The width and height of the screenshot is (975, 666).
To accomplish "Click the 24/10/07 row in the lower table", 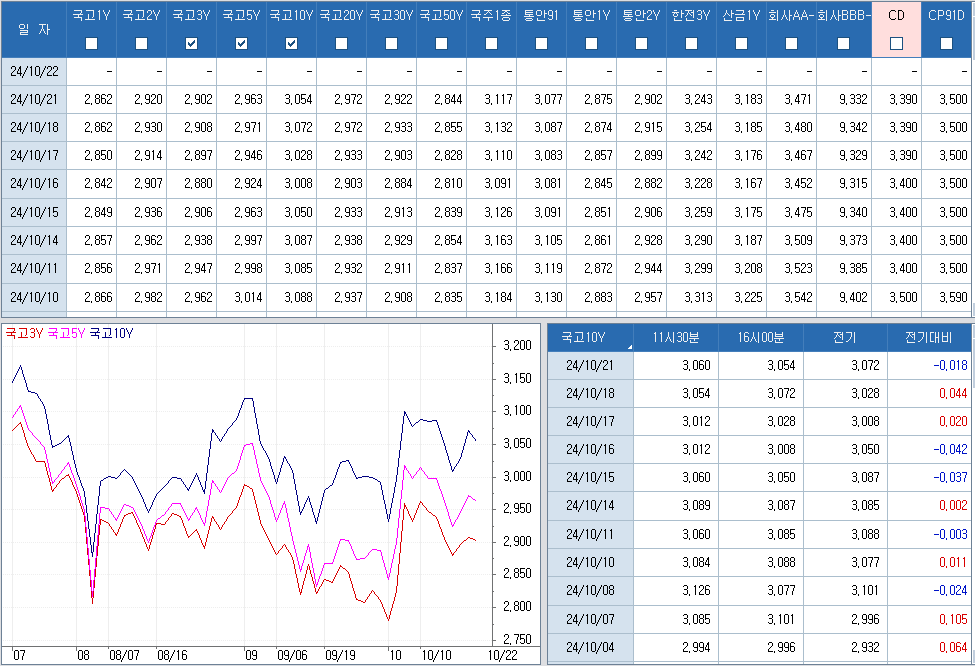I will point(590,619).
